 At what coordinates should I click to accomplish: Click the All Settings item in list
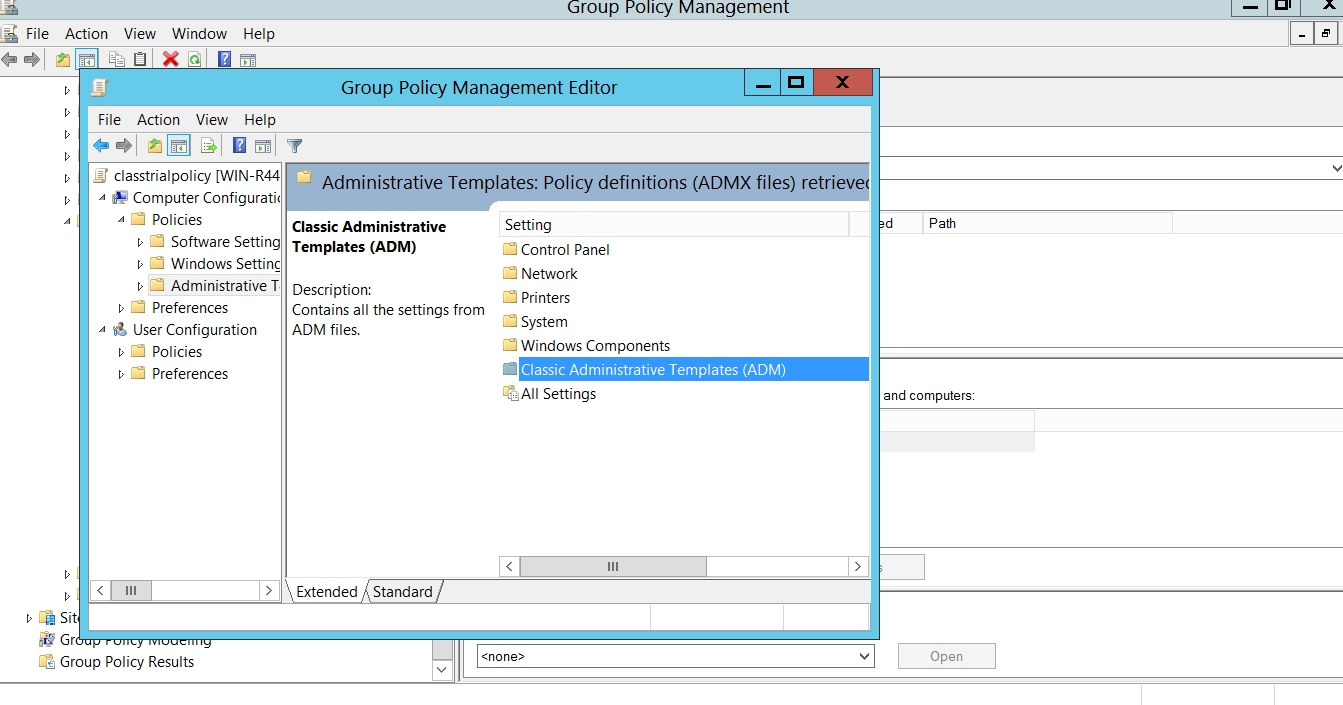tap(557, 394)
